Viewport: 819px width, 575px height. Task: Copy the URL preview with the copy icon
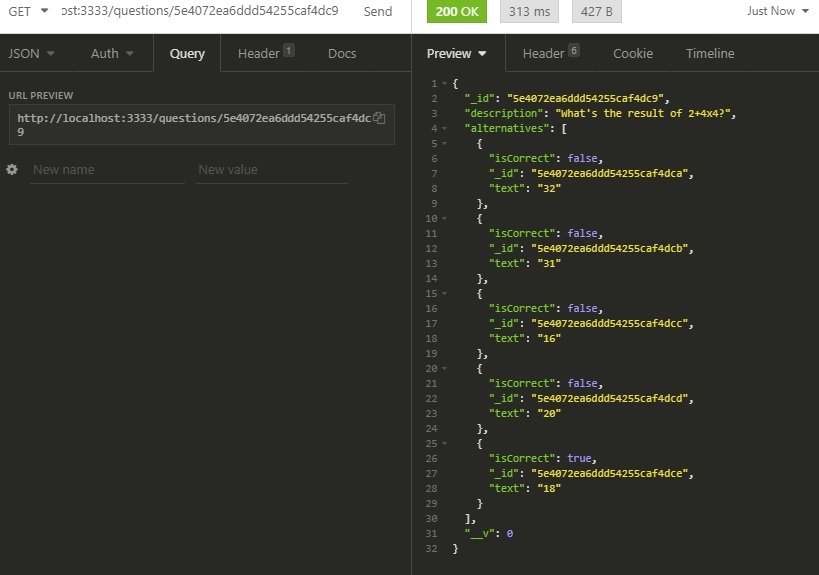coord(379,119)
